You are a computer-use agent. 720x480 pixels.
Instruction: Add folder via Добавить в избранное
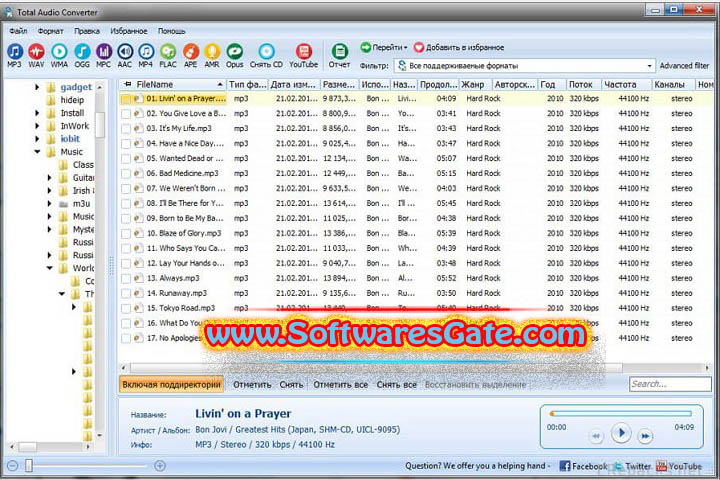459,47
